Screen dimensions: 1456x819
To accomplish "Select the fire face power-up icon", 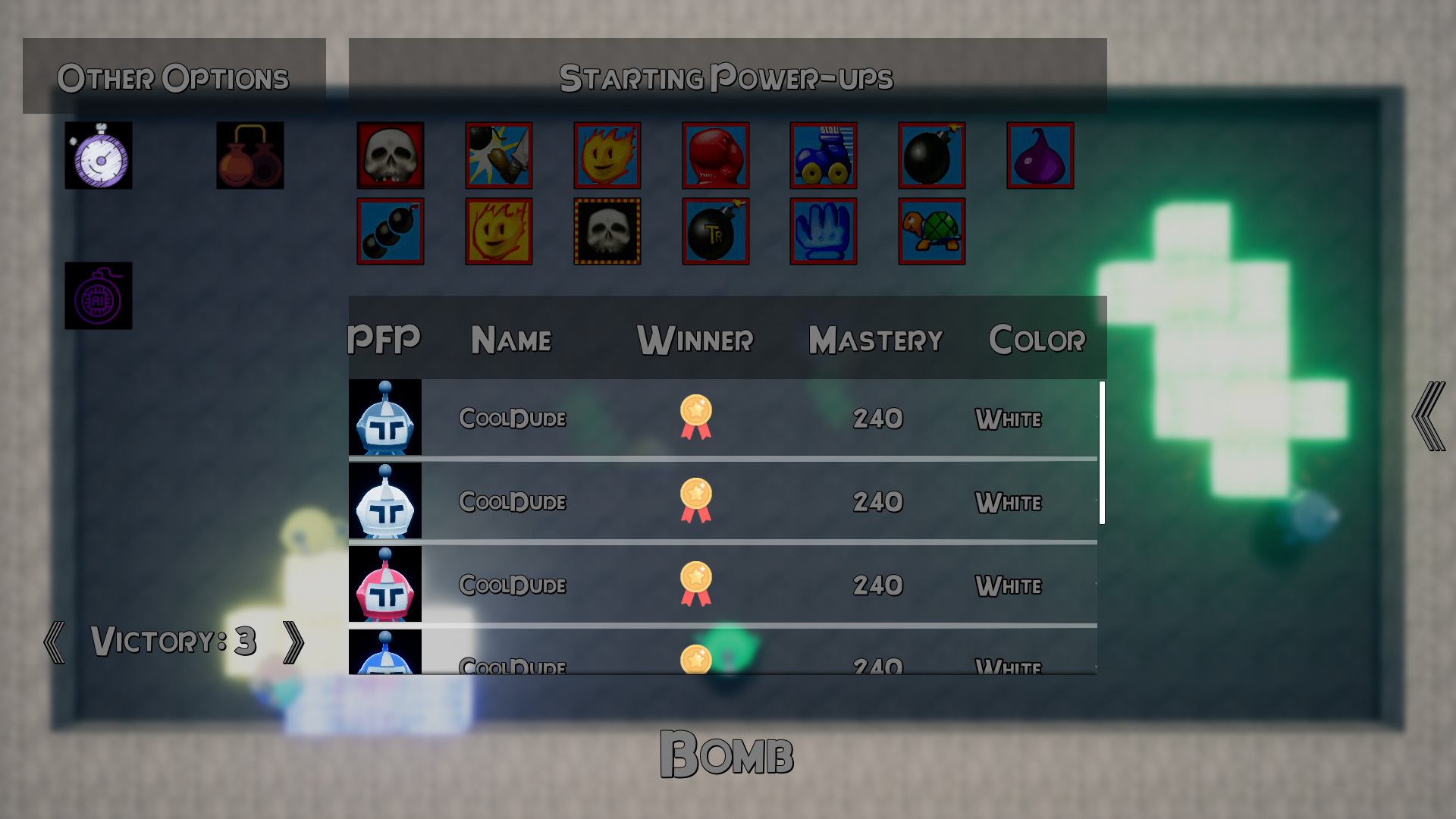I will tap(605, 155).
